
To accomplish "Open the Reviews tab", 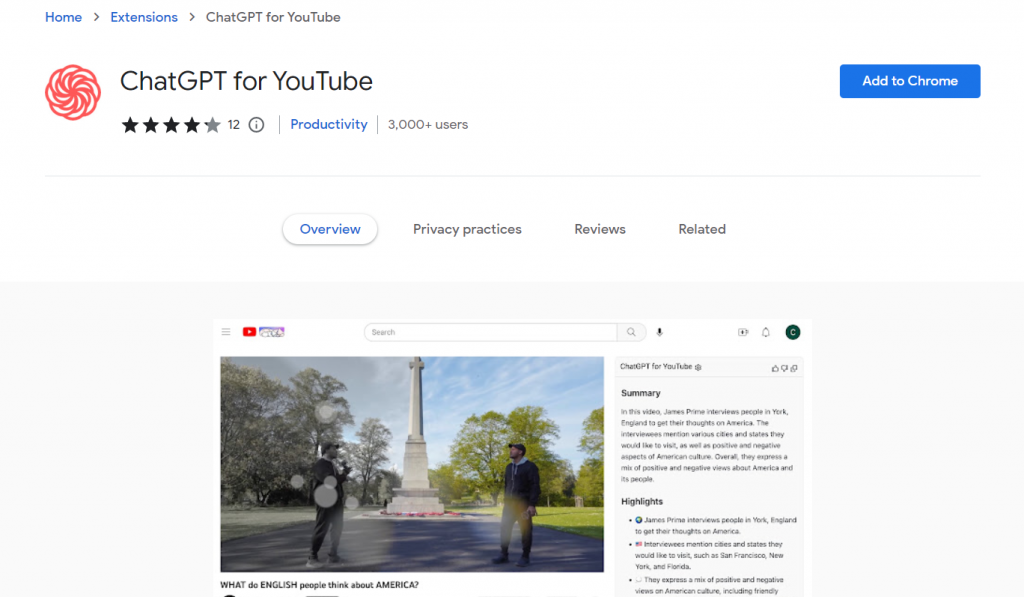I will click(600, 229).
